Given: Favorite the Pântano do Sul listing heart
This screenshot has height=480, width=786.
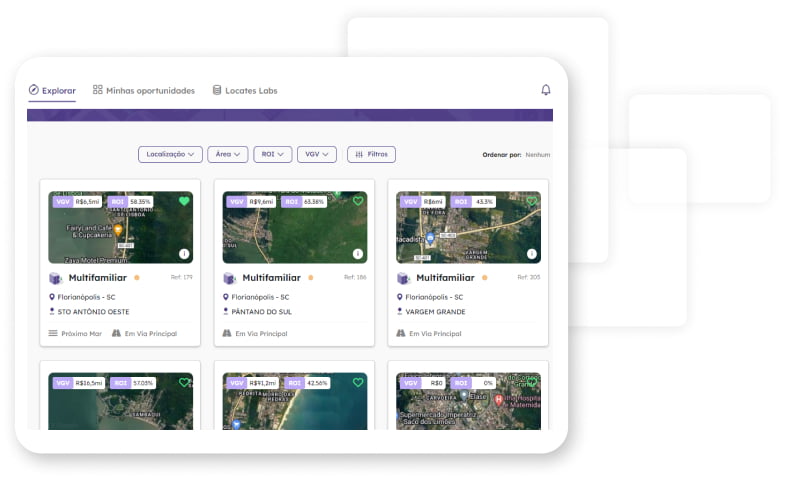Looking at the screenshot, I should click(358, 201).
